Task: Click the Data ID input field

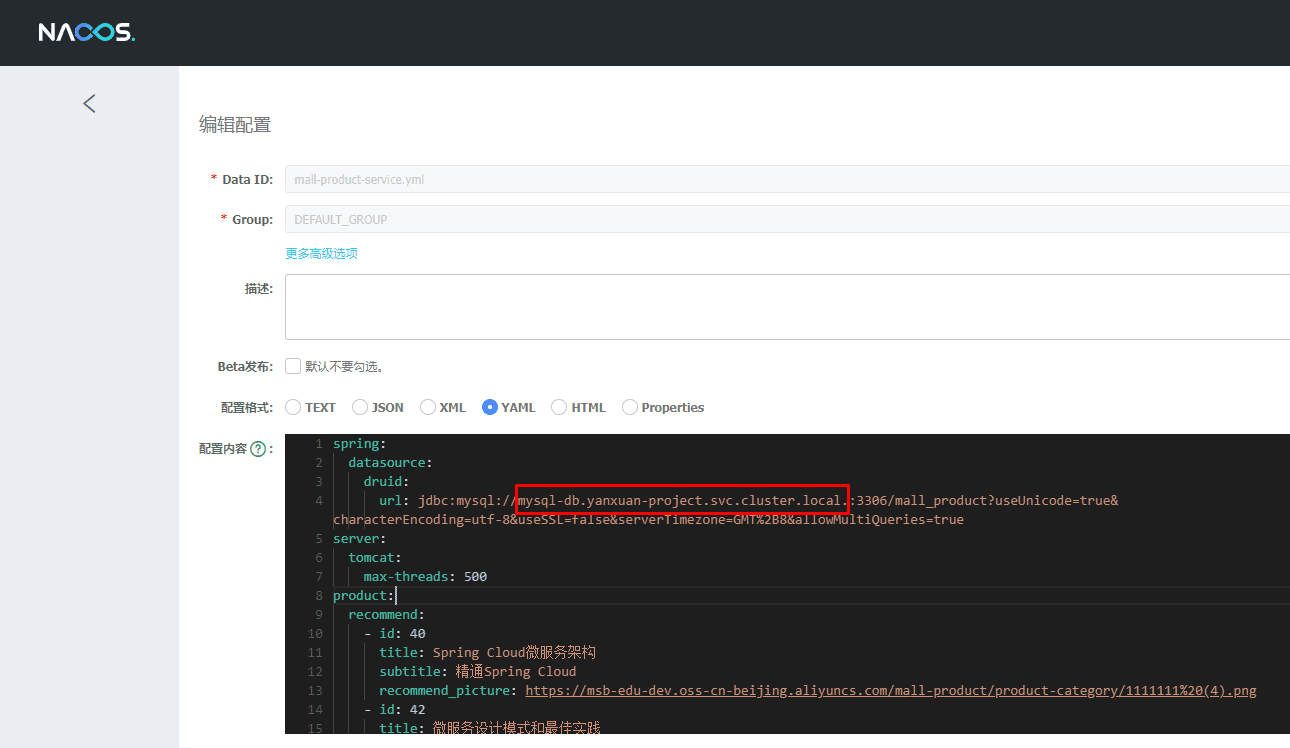Action: [787, 179]
